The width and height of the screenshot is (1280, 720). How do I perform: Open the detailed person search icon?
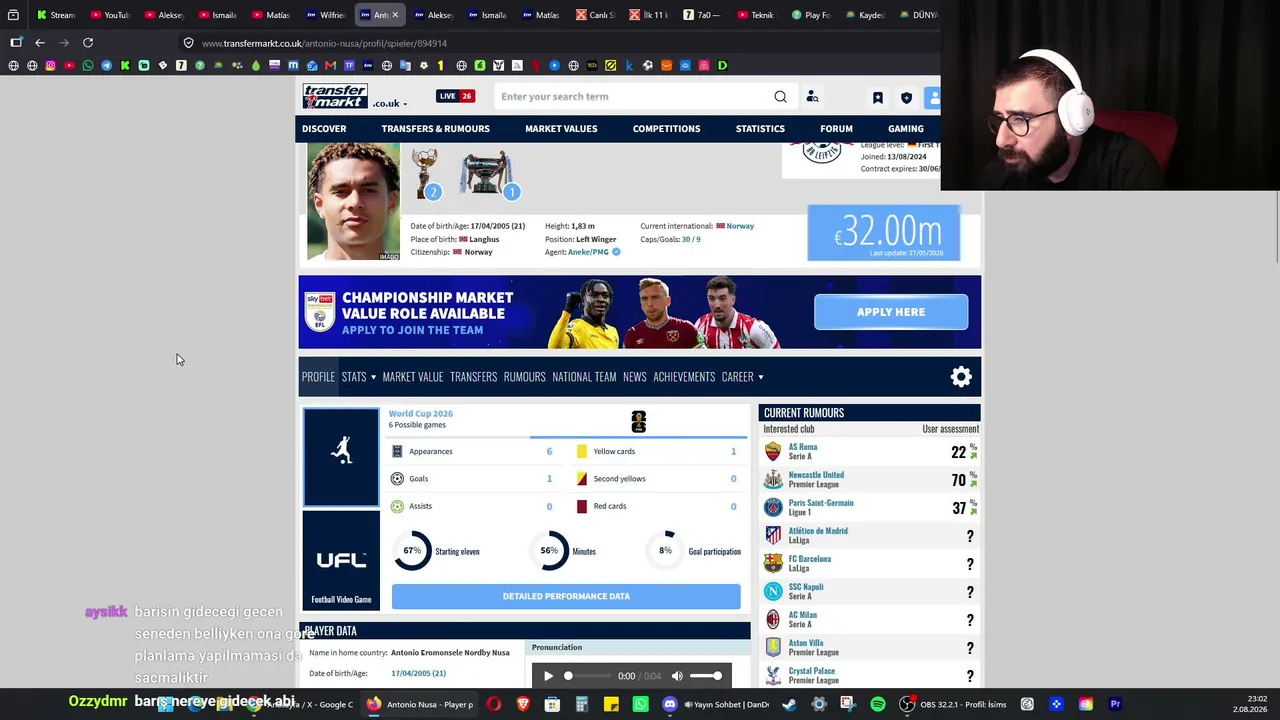pos(812,97)
